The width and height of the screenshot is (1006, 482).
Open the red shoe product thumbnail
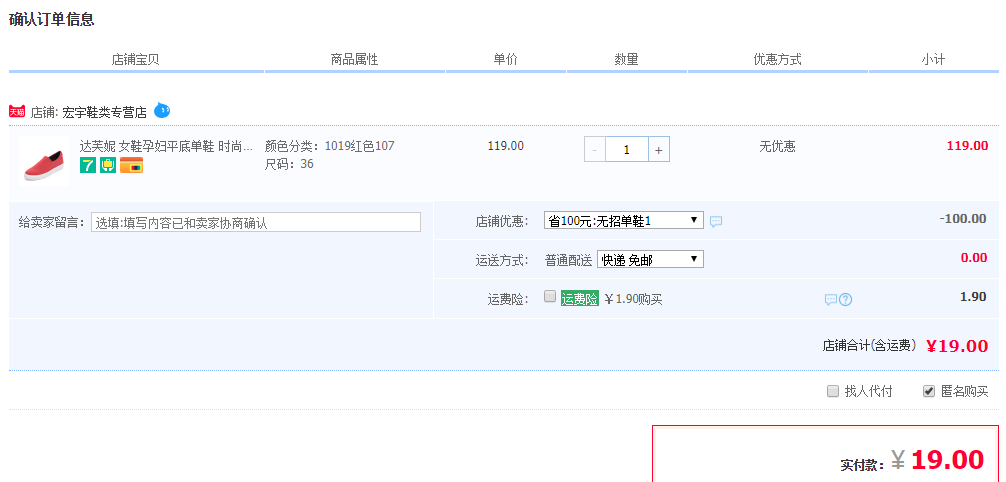(x=44, y=162)
